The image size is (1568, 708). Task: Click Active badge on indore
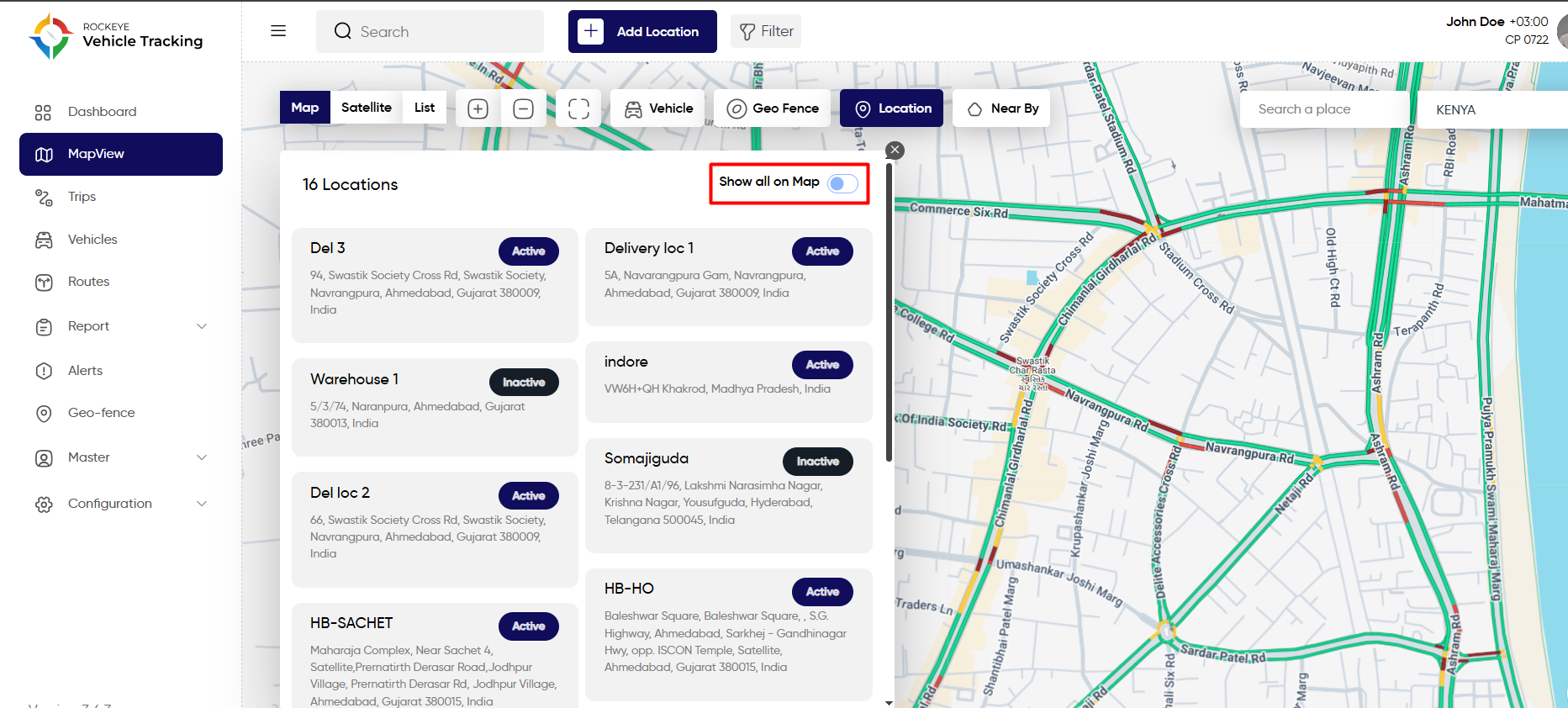click(x=822, y=365)
